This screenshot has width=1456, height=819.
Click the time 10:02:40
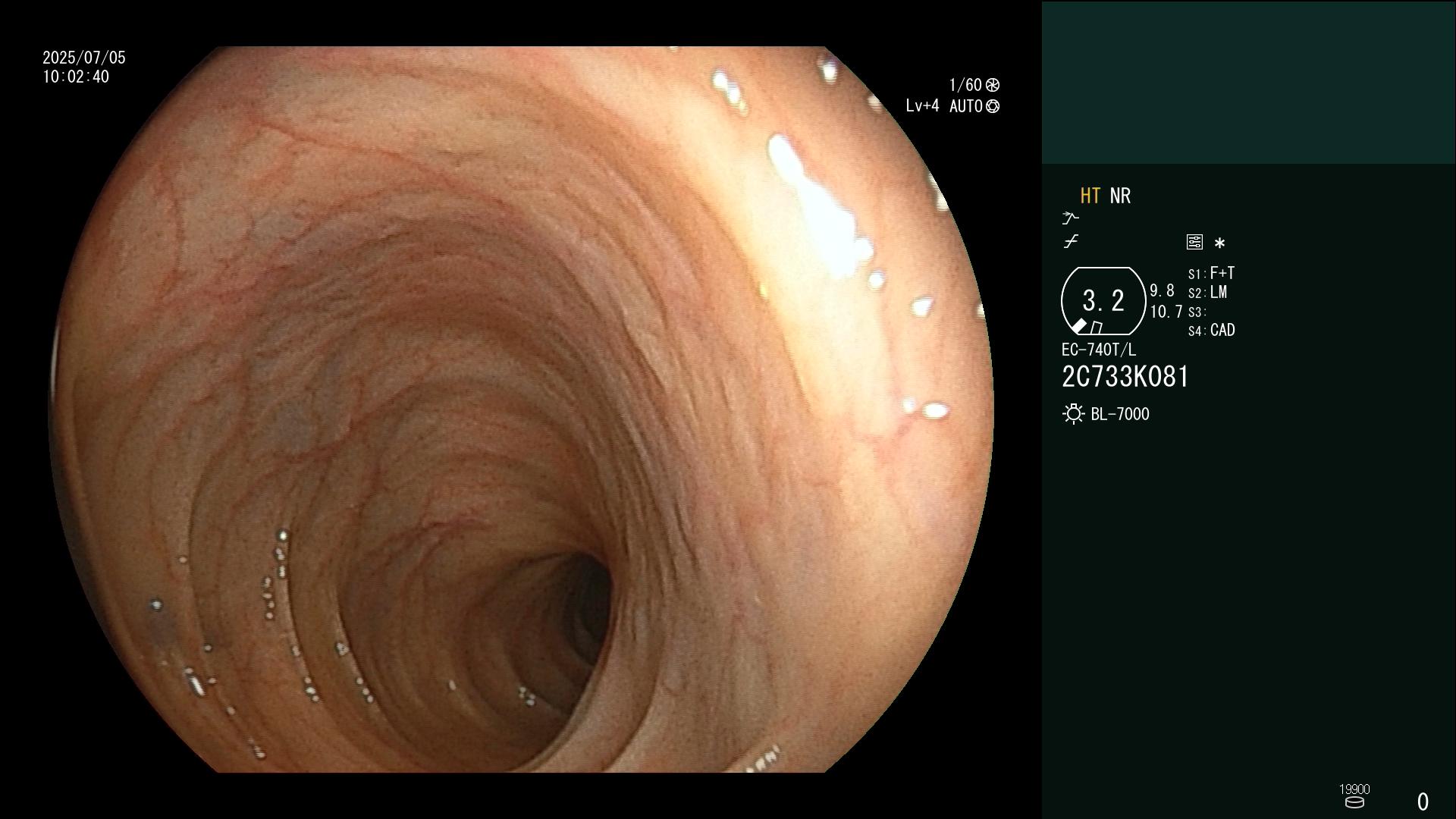click(76, 77)
